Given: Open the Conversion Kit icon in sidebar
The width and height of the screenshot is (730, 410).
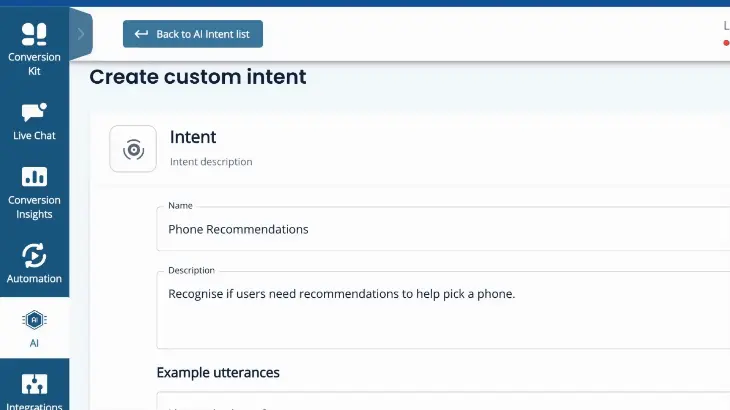Looking at the screenshot, I should click(x=34, y=34).
